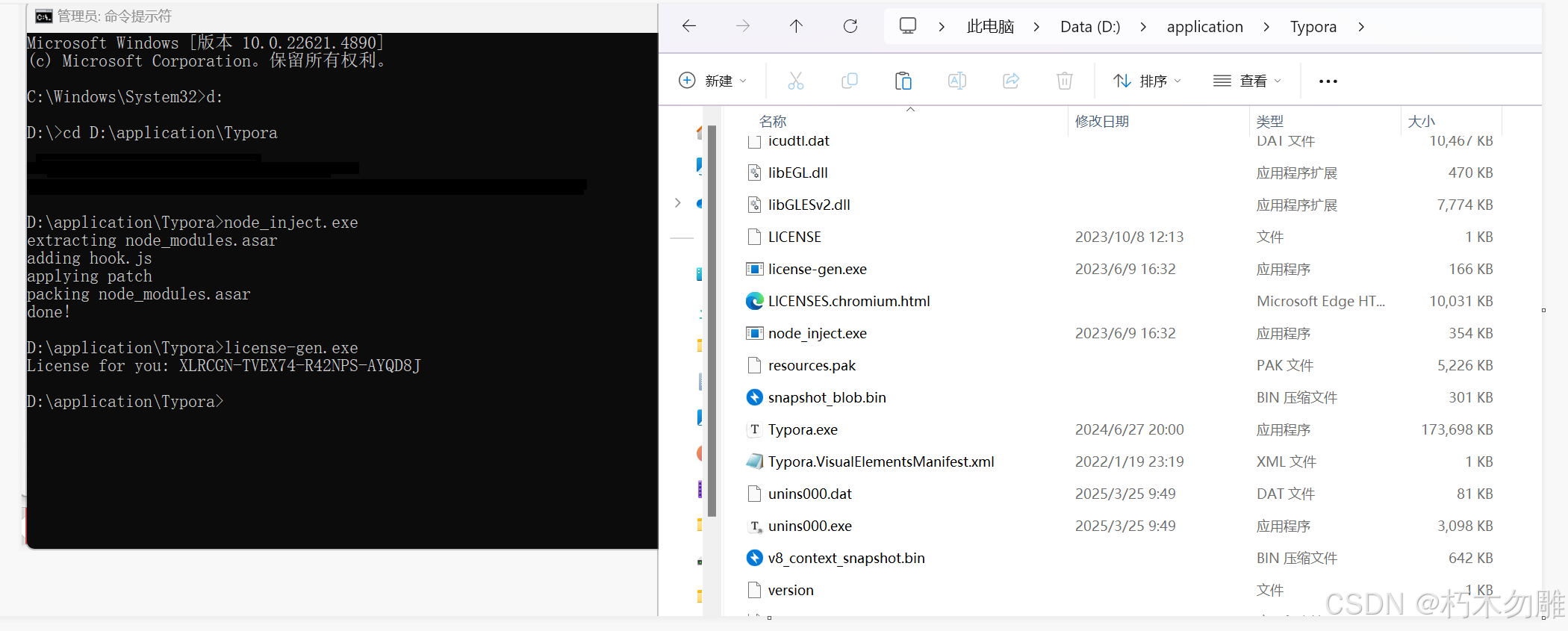Navigate back with the left arrow

pos(689,27)
